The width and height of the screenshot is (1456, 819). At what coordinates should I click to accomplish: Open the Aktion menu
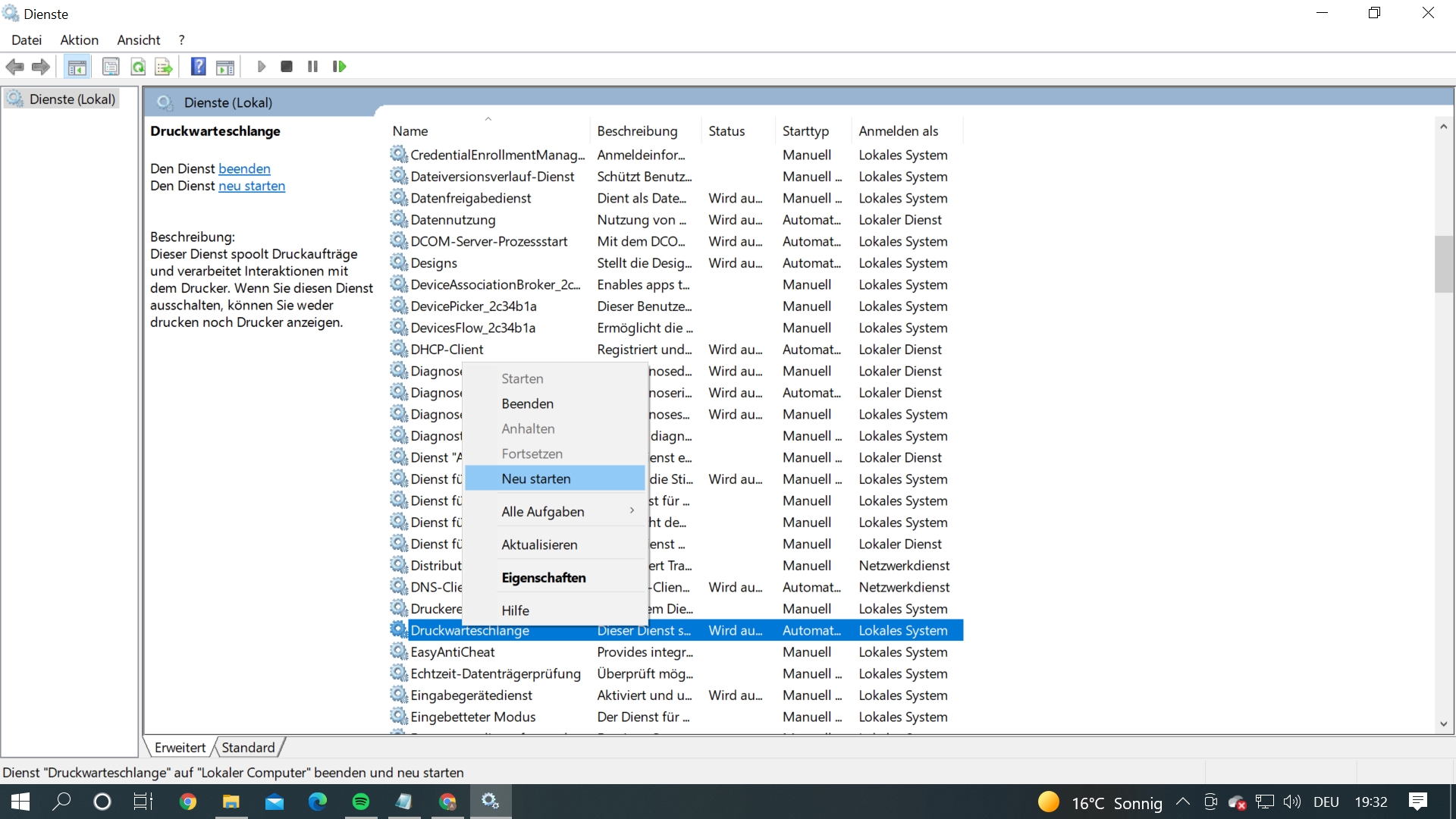tap(78, 40)
